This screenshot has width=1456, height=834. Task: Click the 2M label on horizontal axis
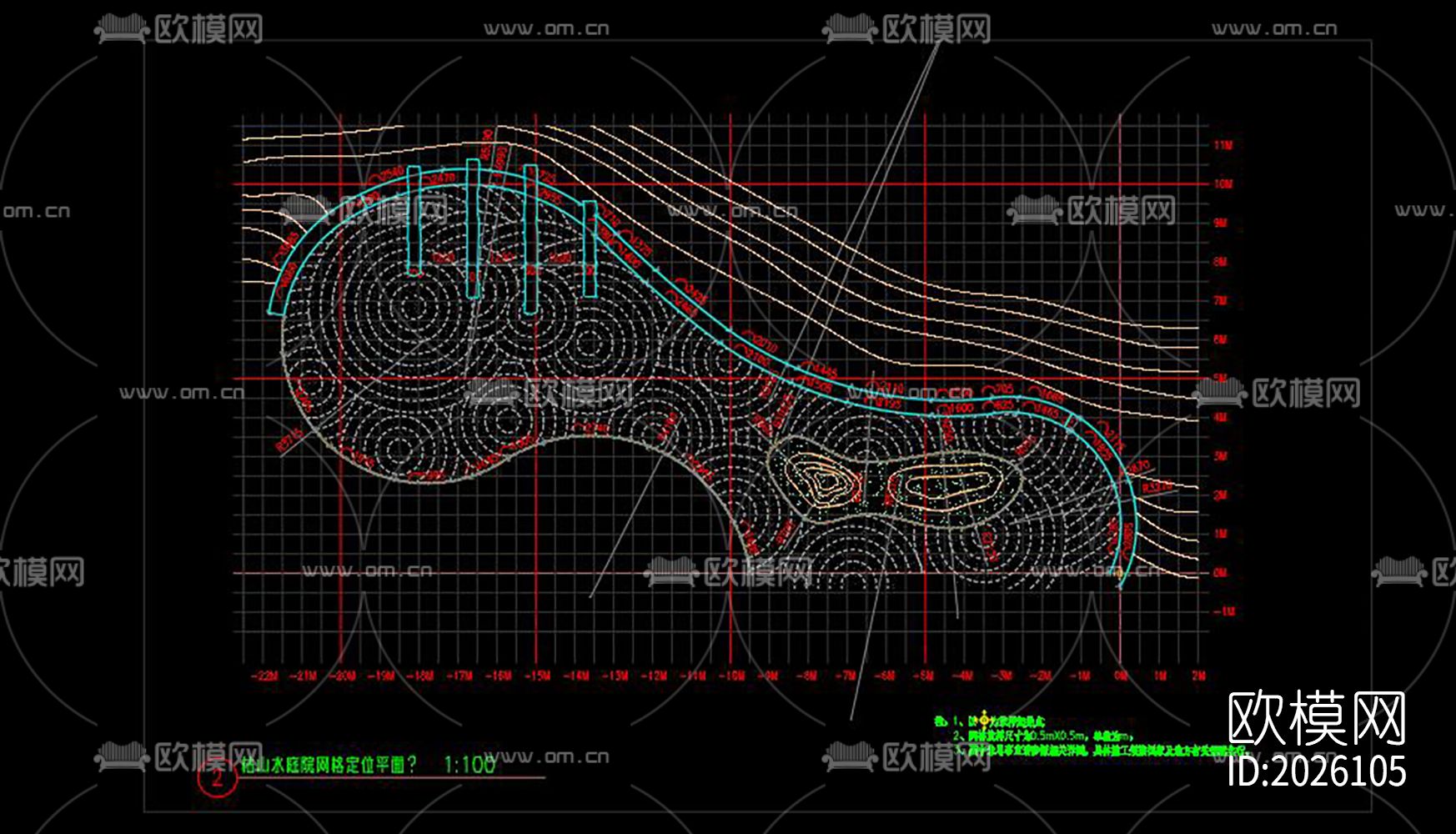pos(1199,676)
